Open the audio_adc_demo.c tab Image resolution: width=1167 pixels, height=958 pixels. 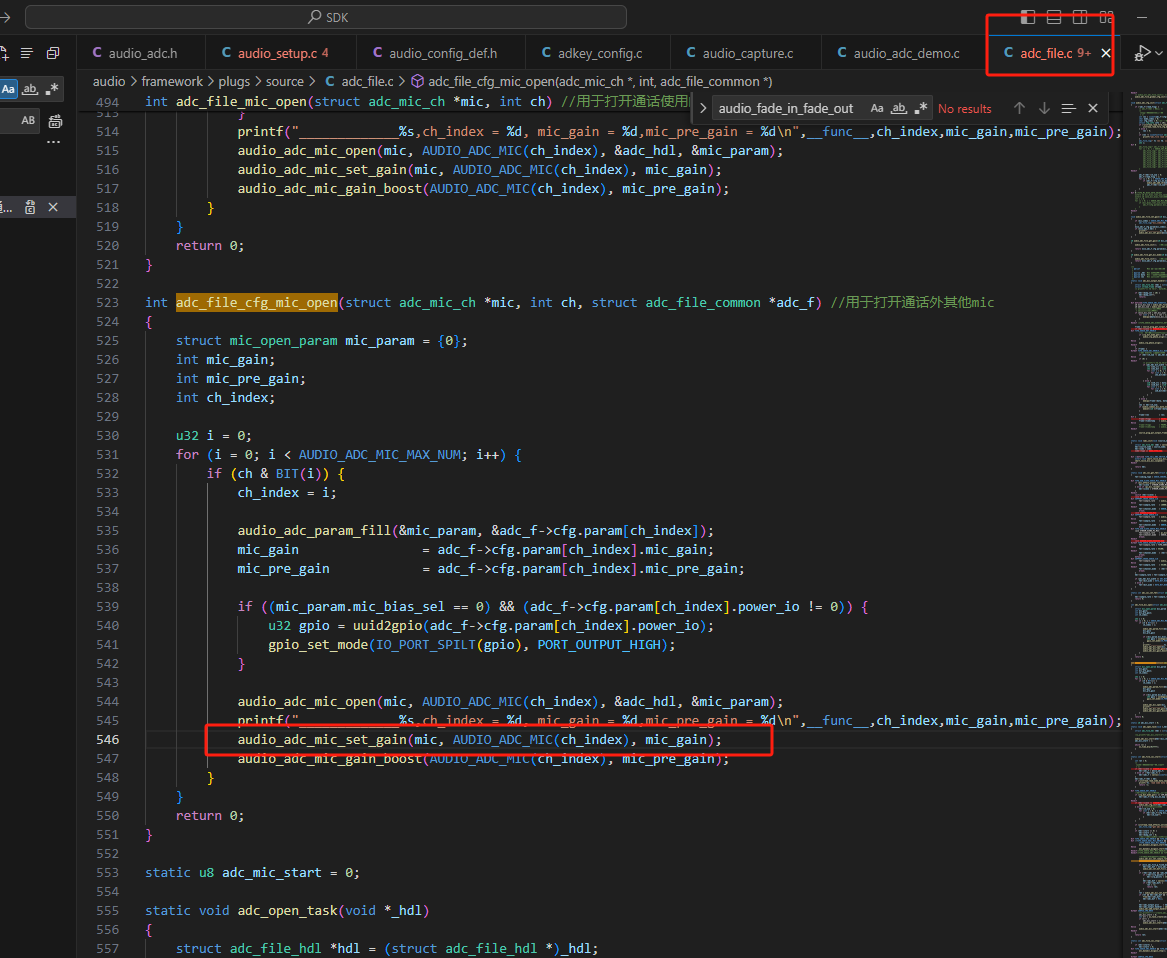[x=904, y=53]
